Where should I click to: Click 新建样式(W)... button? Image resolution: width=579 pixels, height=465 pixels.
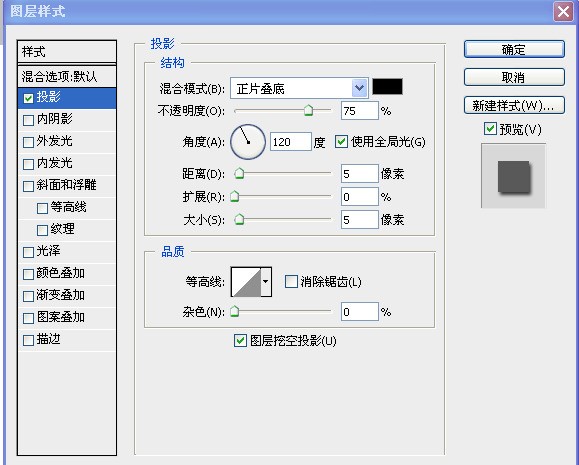(514, 105)
